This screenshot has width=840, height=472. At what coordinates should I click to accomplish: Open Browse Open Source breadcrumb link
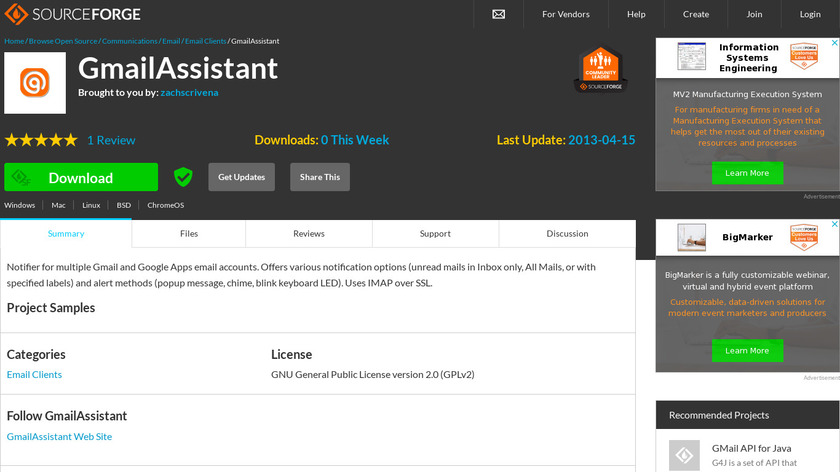[63, 41]
